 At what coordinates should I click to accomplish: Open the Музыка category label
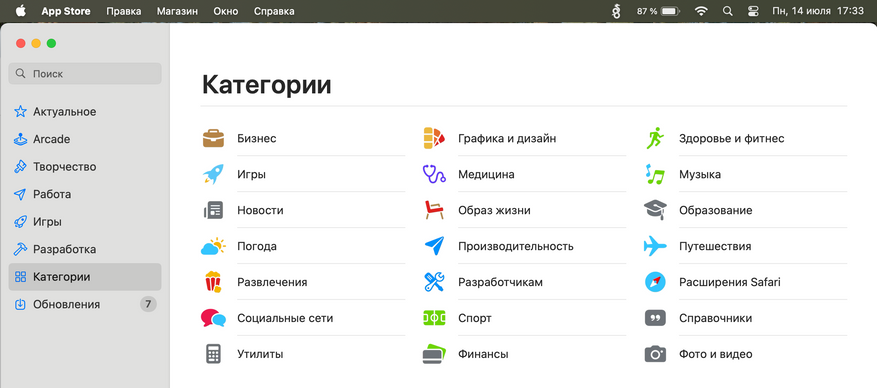pyautogui.click(x=700, y=174)
